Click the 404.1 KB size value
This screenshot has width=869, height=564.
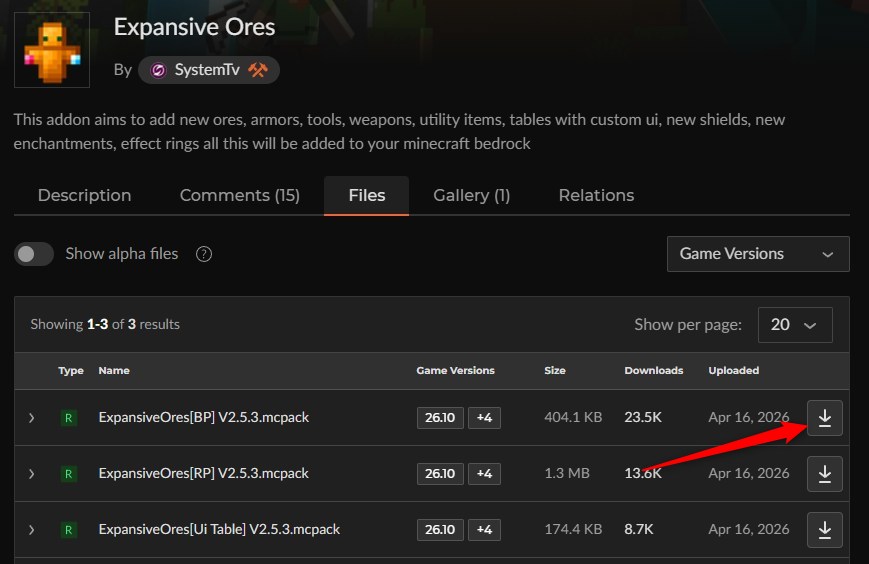(x=573, y=417)
